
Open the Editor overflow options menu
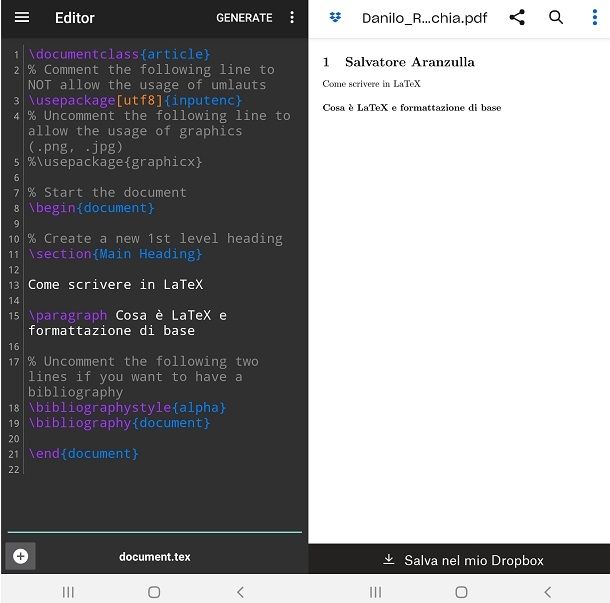click(x=292, y=17)
